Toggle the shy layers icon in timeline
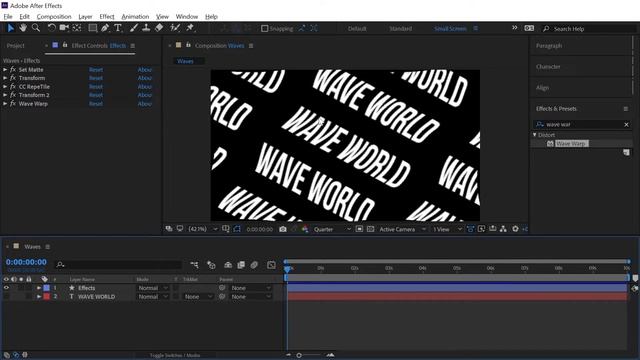This screenshot has height=360, width=640. 228,265
